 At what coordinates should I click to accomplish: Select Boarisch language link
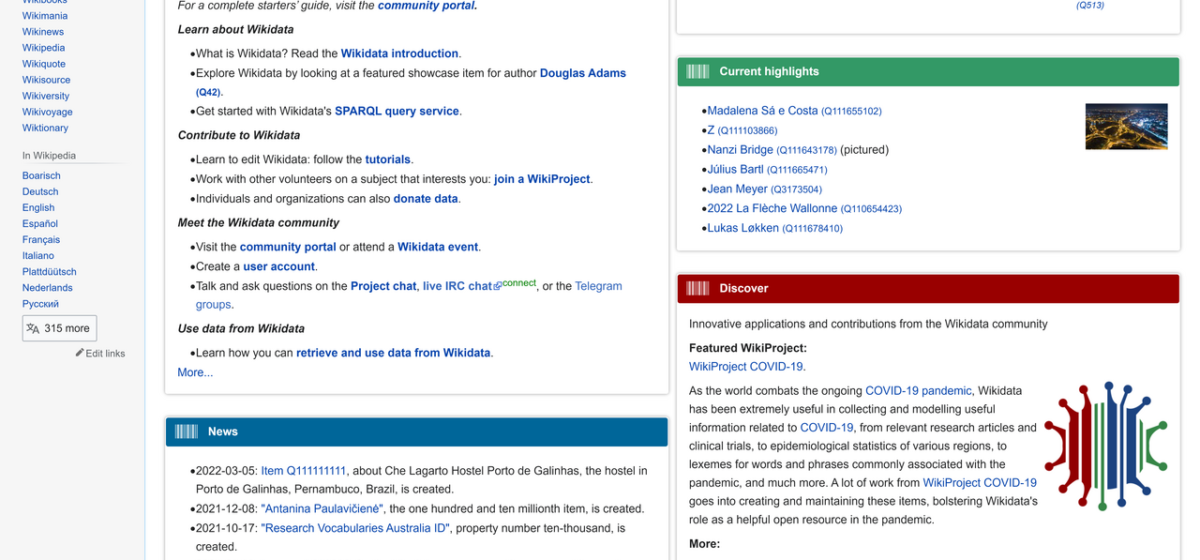coord(41,176)
